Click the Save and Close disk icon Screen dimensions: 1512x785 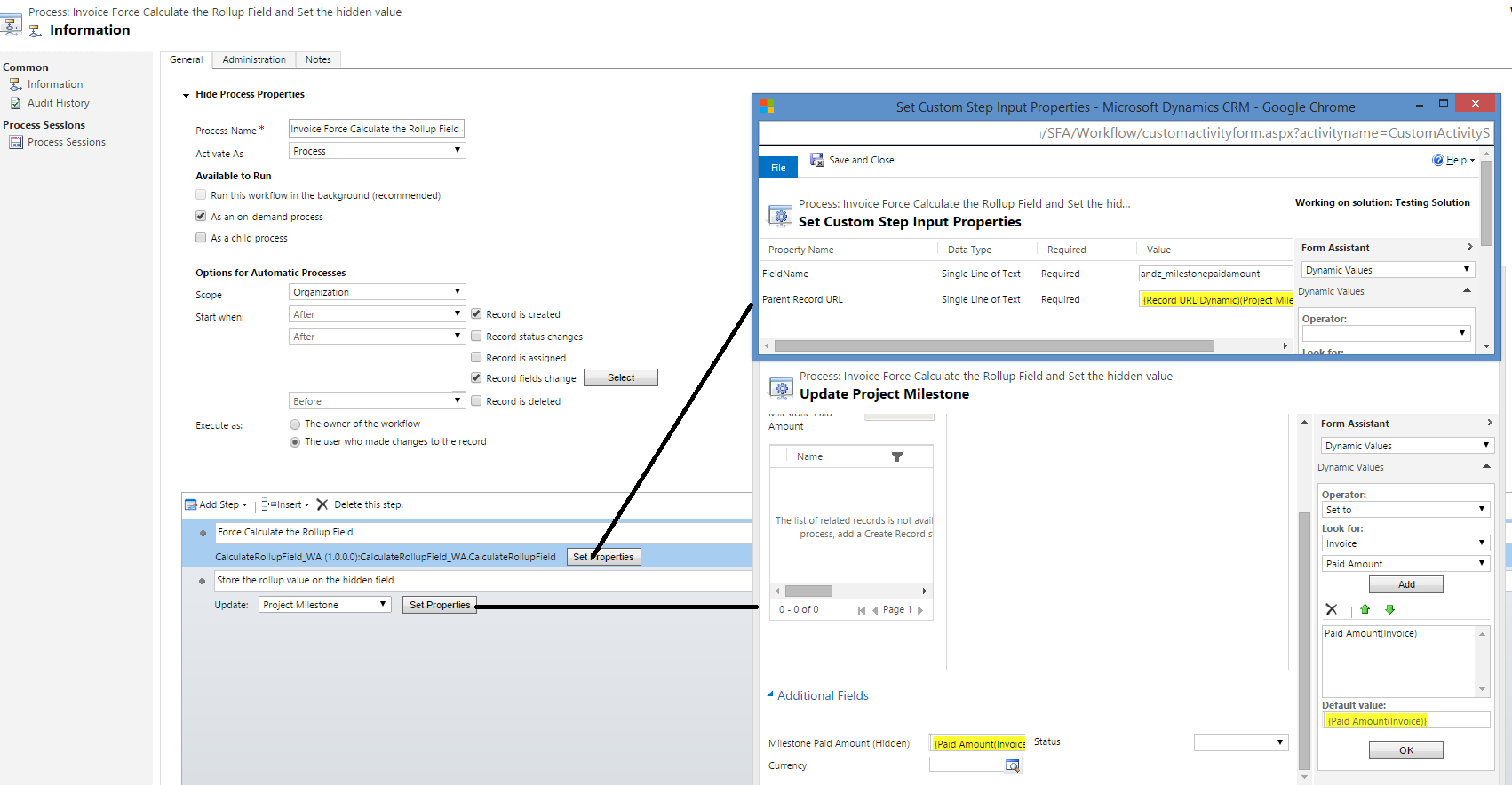pos(816,161)
